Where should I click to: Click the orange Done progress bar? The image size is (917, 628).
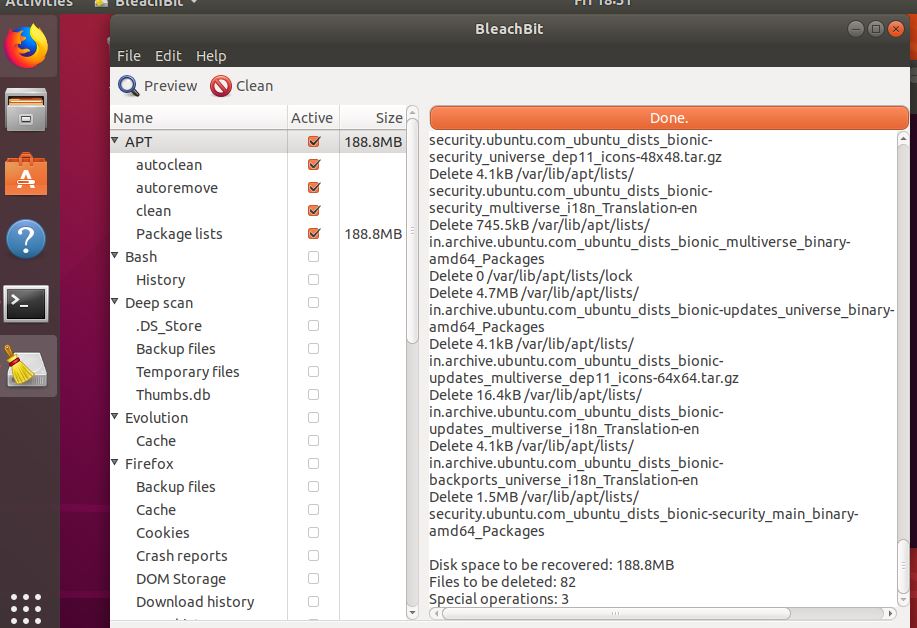[669, 118]
